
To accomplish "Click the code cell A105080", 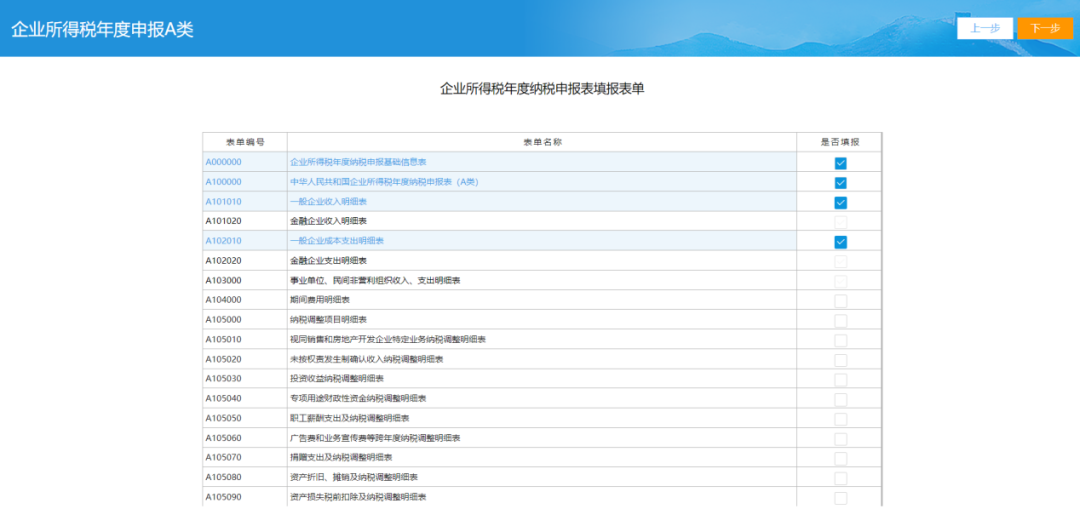I will coord(223,477).
